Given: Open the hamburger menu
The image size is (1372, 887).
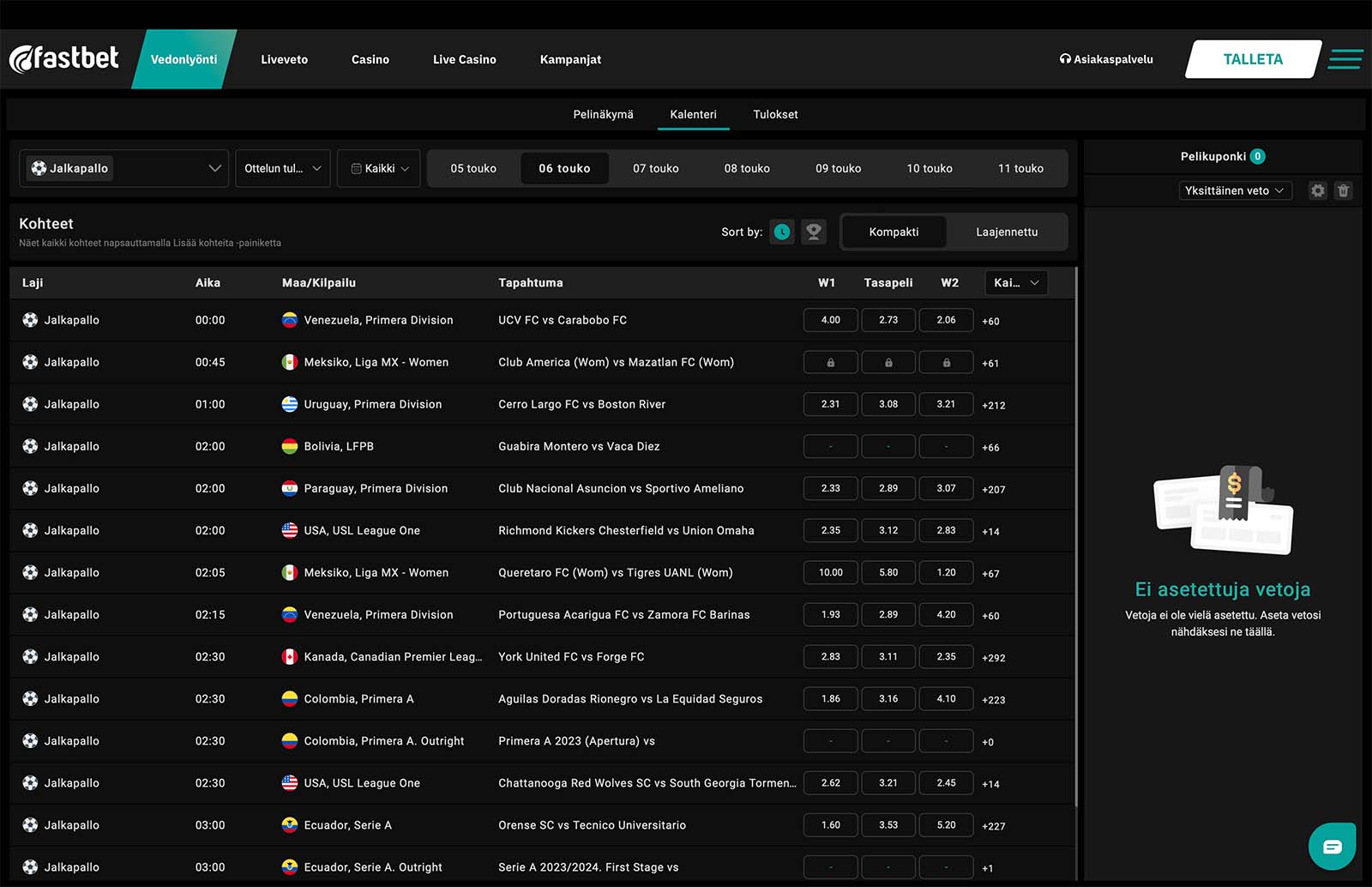Looking at the screenshot, I should click(1345, 59).
